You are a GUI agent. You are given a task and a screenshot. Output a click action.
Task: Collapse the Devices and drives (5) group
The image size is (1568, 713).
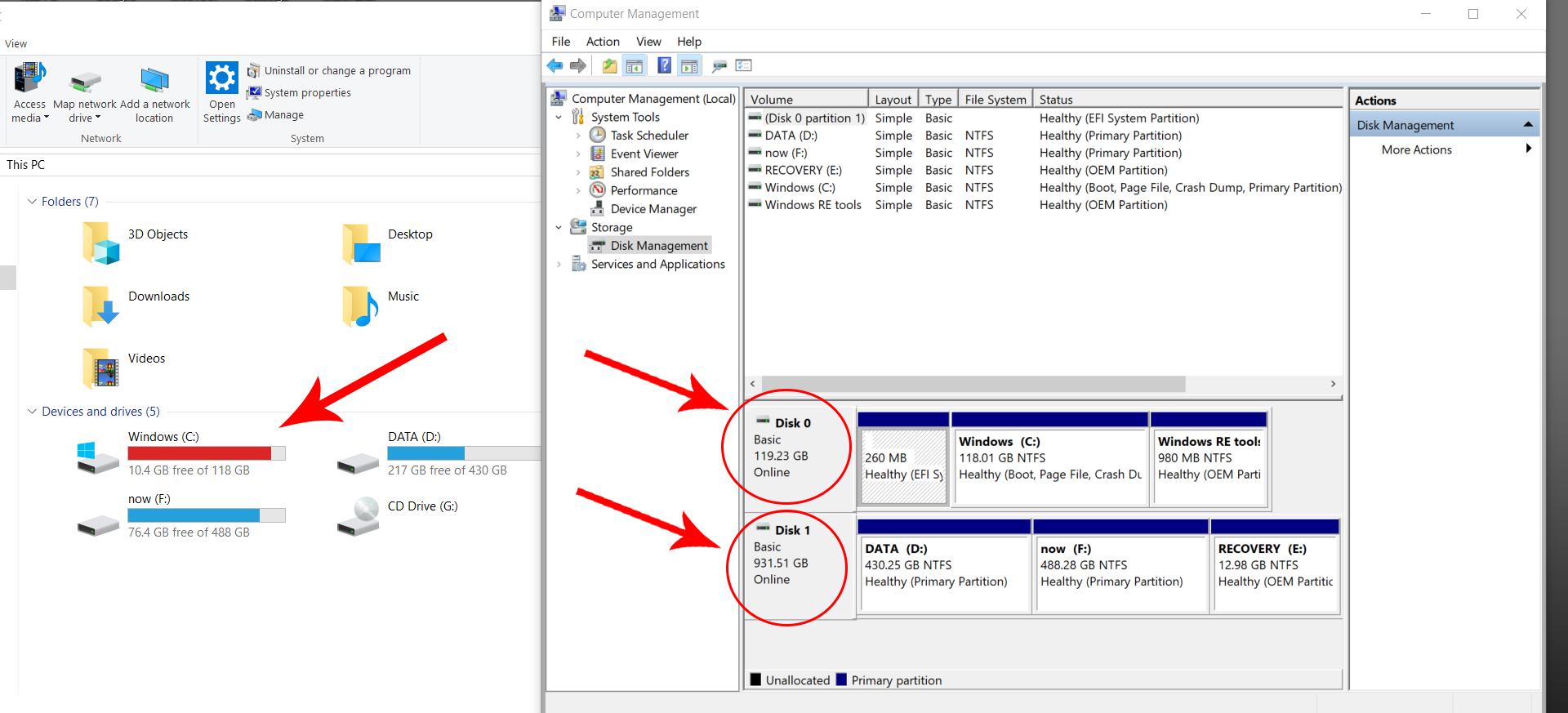click(x=32, y=412)
